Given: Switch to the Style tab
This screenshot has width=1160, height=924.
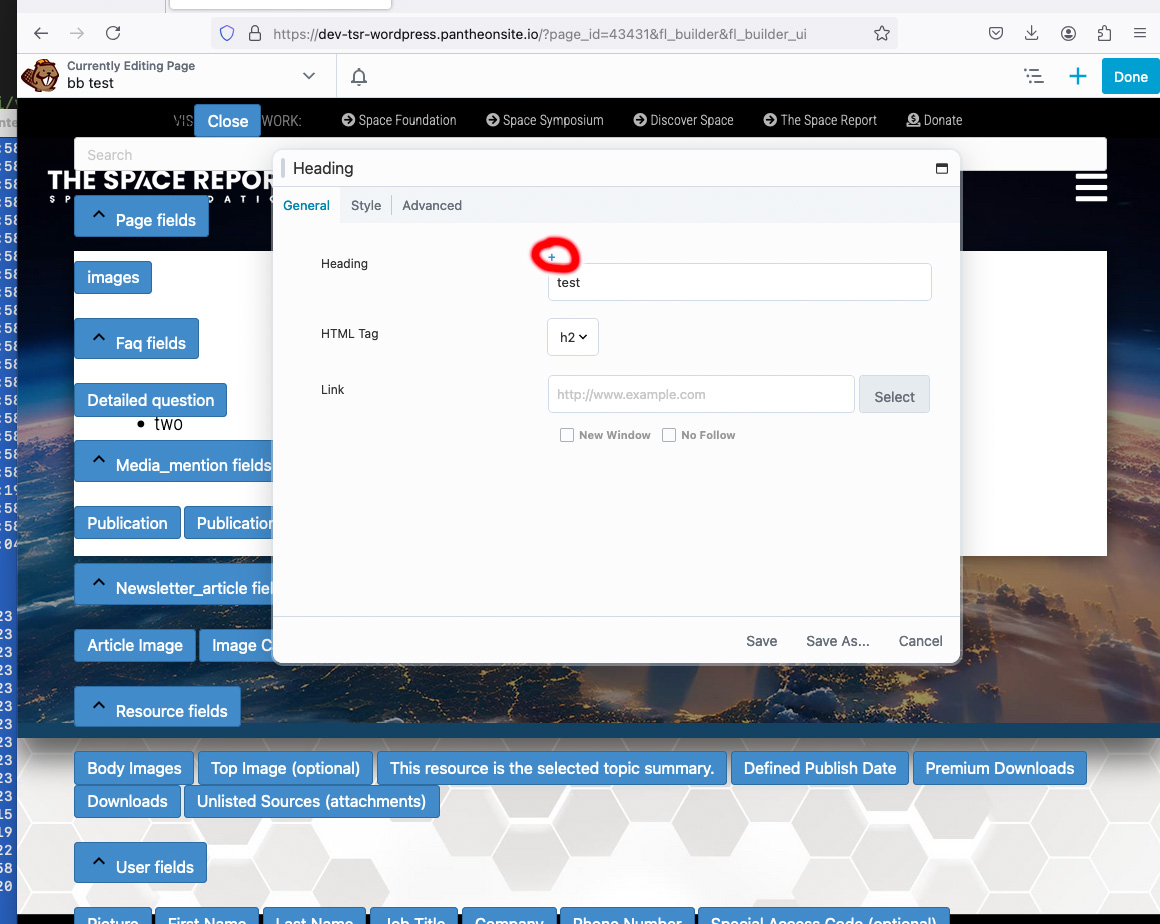Looking at the screenshot, I should tap(366, 206).
